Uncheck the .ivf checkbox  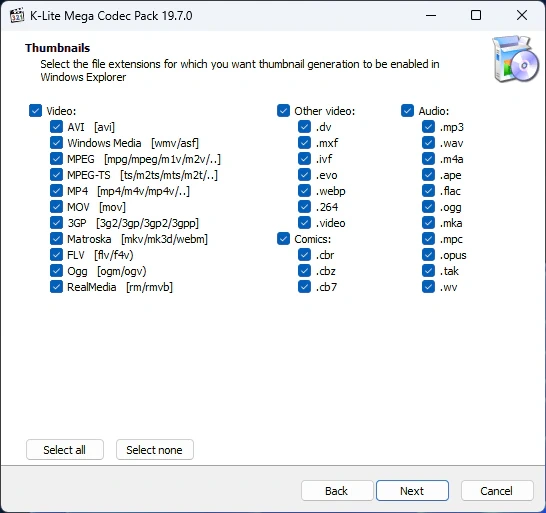click(x=304, y=159)
